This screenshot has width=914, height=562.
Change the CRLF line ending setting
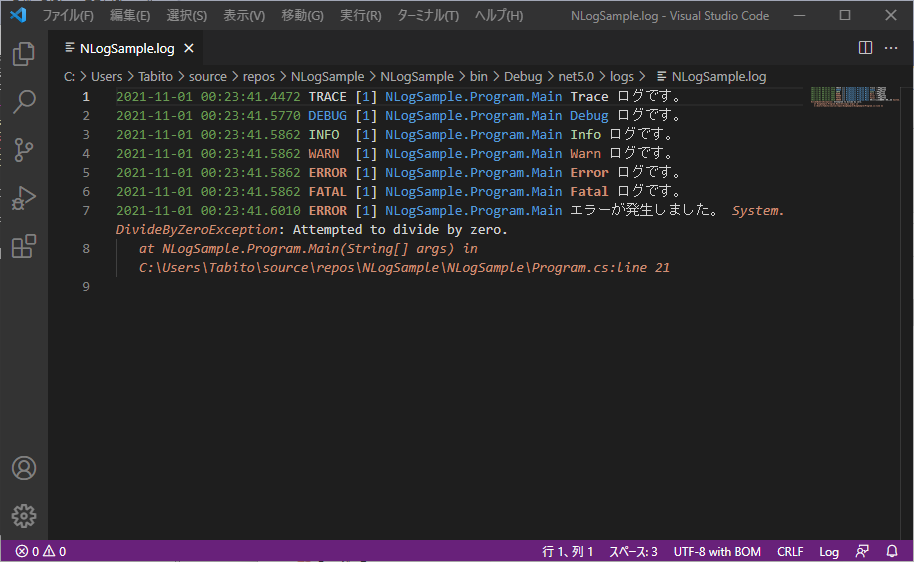pos(790,551)
